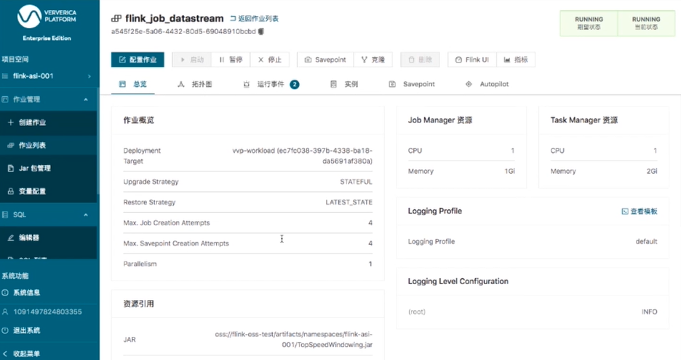This screenshot has height=360, width=682.
Task: Click the vvp-workload deployment target value
Action: click(302, 156)
